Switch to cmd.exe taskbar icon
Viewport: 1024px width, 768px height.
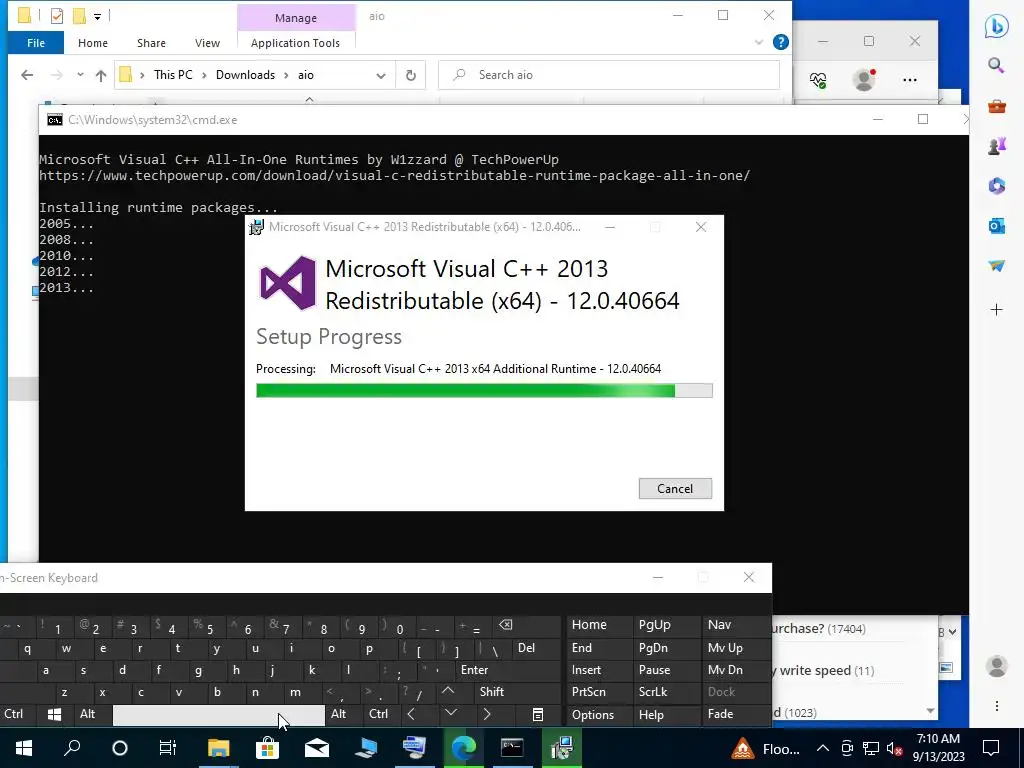coord(512,748)
